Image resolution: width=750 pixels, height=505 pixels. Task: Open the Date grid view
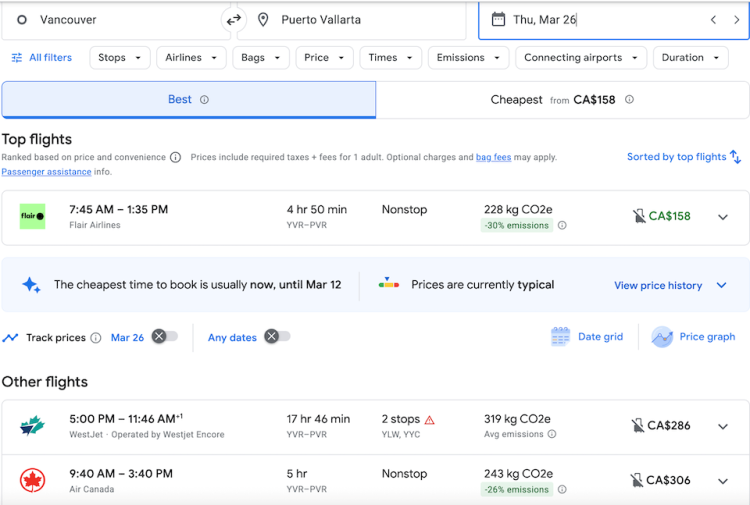[x=587, y=337]
